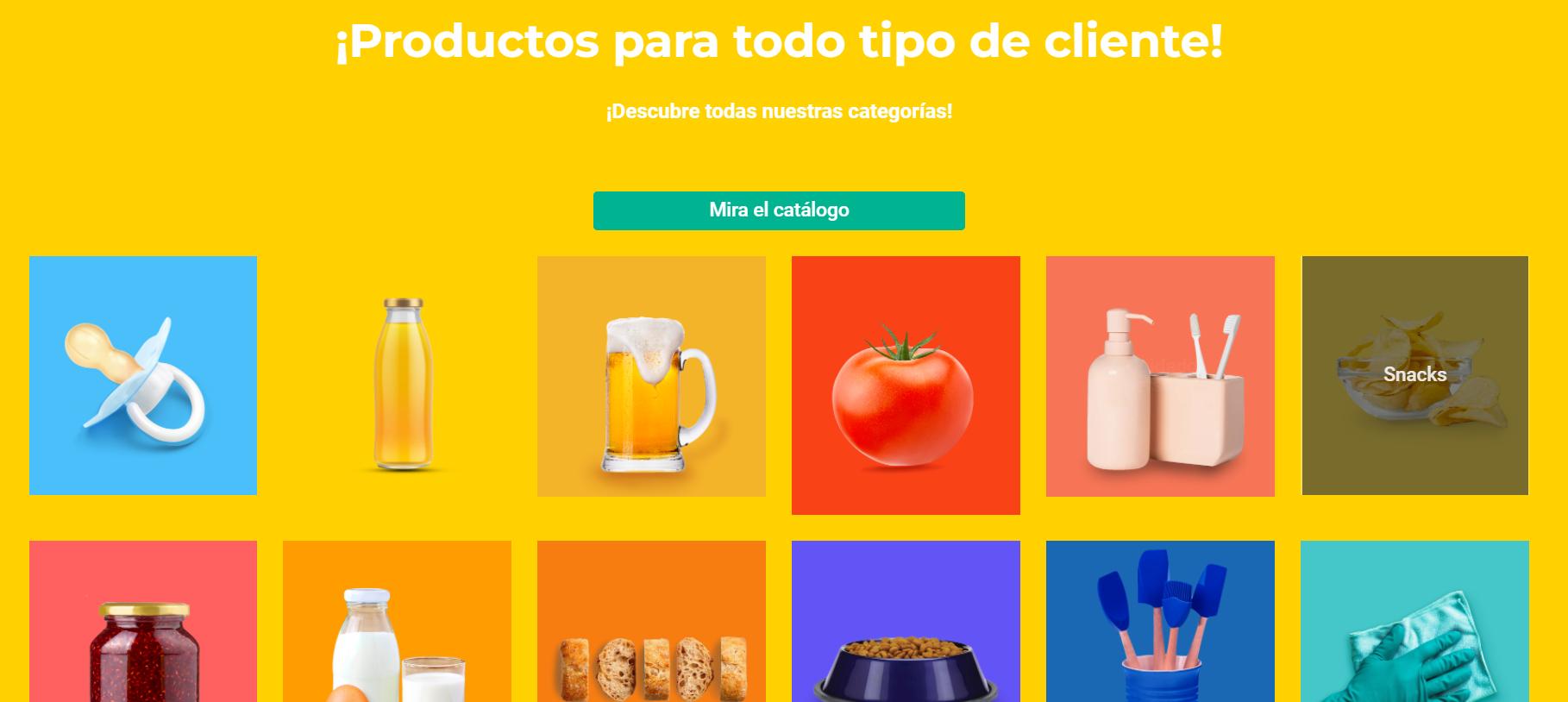Choose the red tomato category tile
1568x702 pixels.
906,385
